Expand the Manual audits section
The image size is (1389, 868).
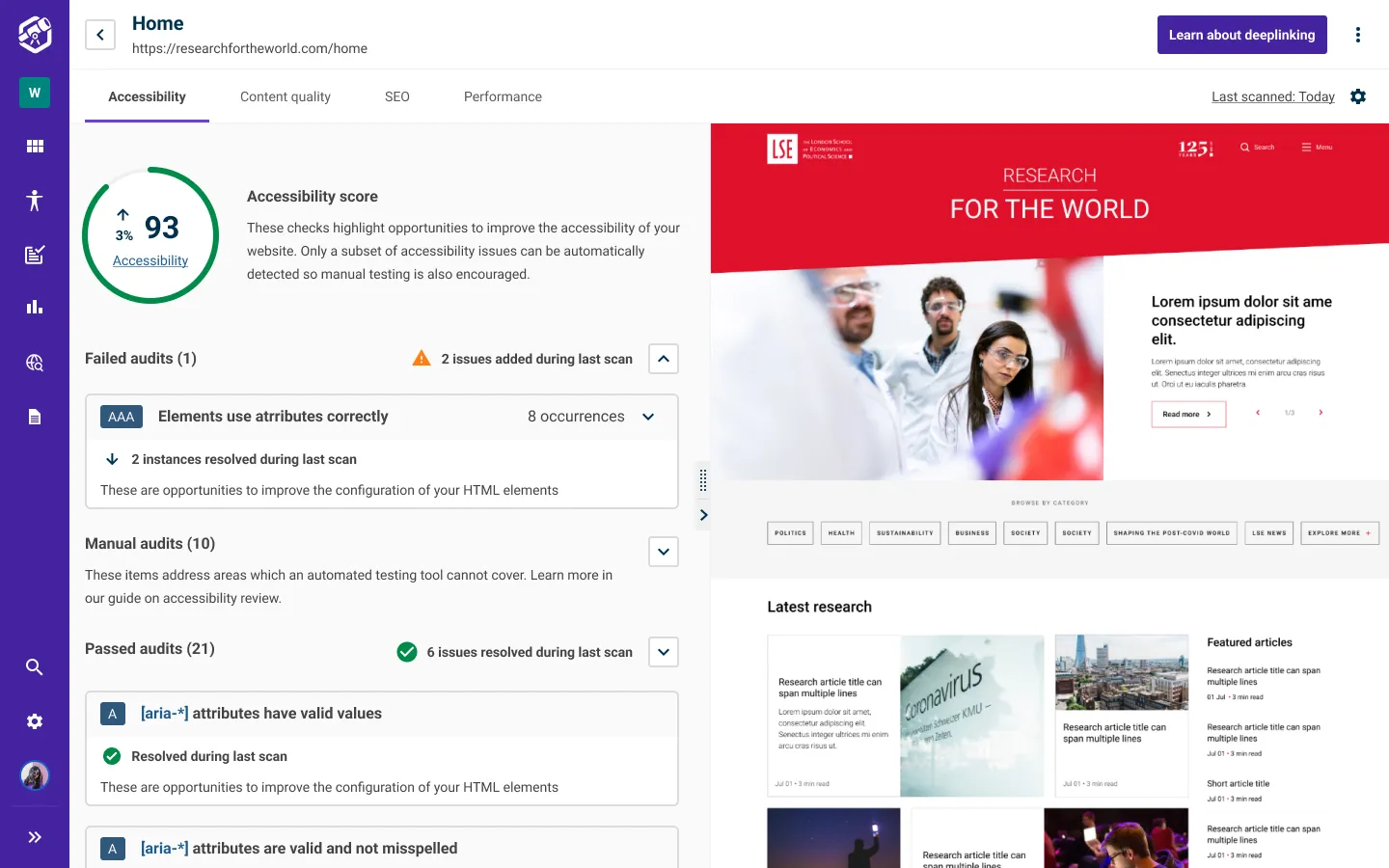coord(663,551)
